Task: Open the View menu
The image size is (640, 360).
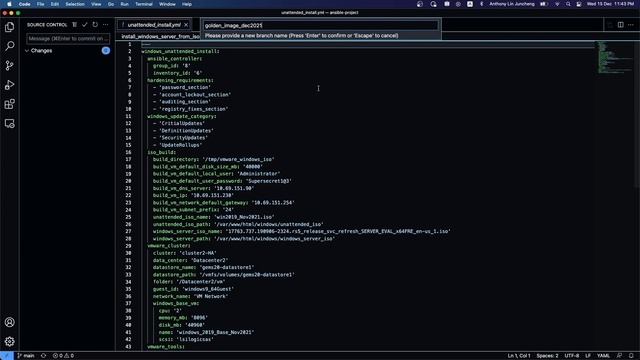Action: point(96,4)
